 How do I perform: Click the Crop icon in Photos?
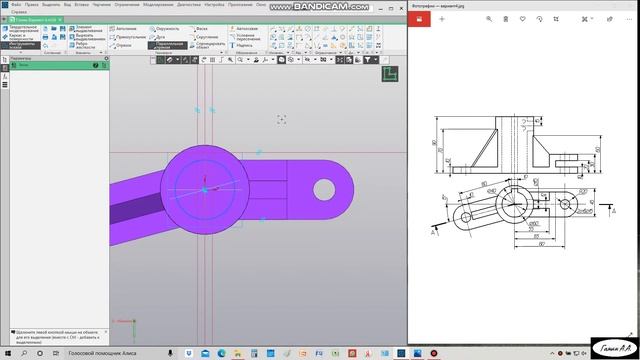(x=556, y=19)
